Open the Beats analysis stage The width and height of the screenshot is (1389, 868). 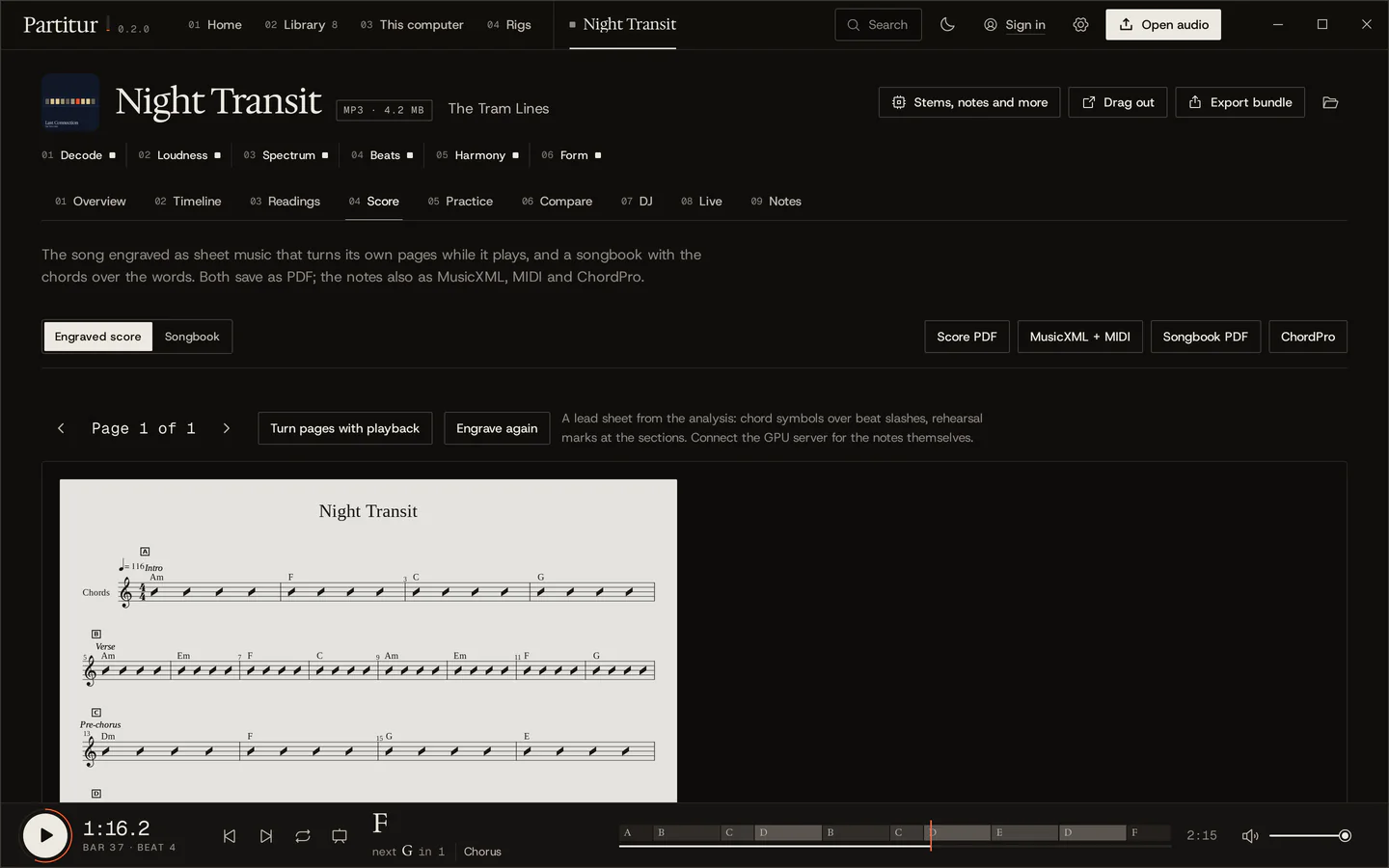pos(382,155)
